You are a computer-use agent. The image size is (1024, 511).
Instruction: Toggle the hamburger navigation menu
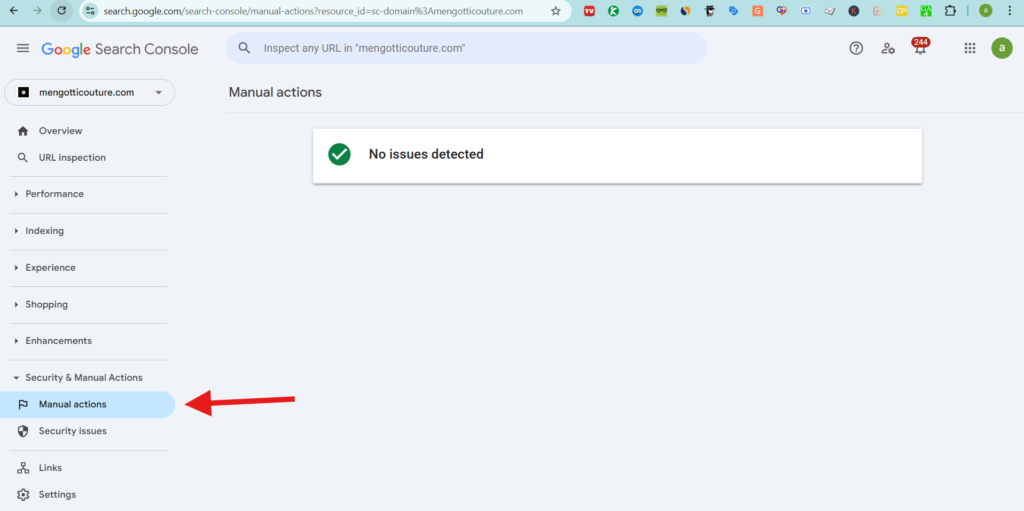[23, 48]
